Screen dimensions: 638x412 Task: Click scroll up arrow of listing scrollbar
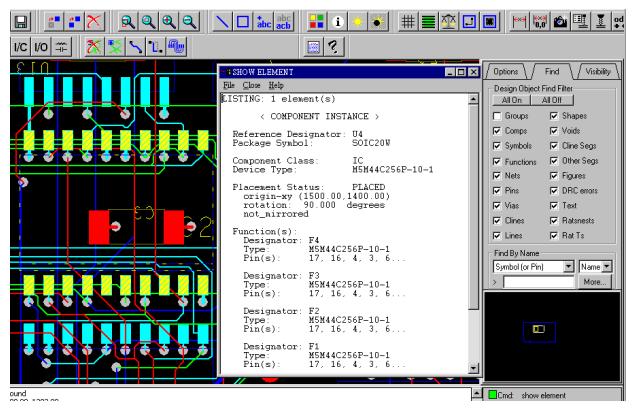point(473,99)
